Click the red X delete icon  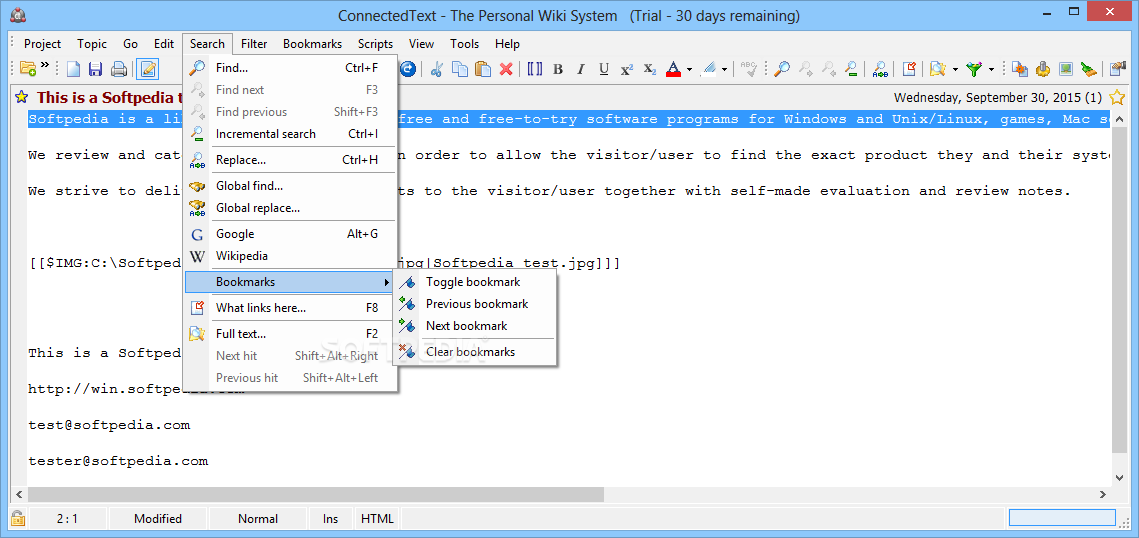(506, 70)
